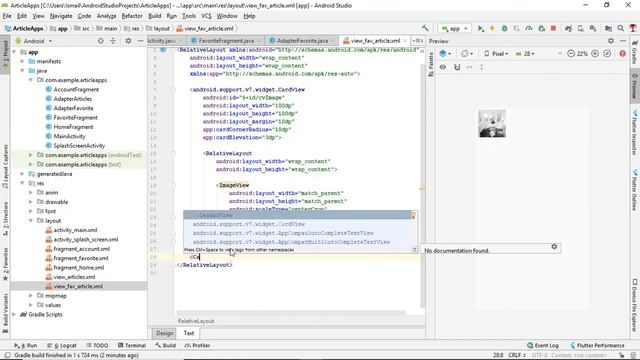Switch to FavoriteFragment.java tab
Viewport: 640px width, 360px height.
click(226, 41)
